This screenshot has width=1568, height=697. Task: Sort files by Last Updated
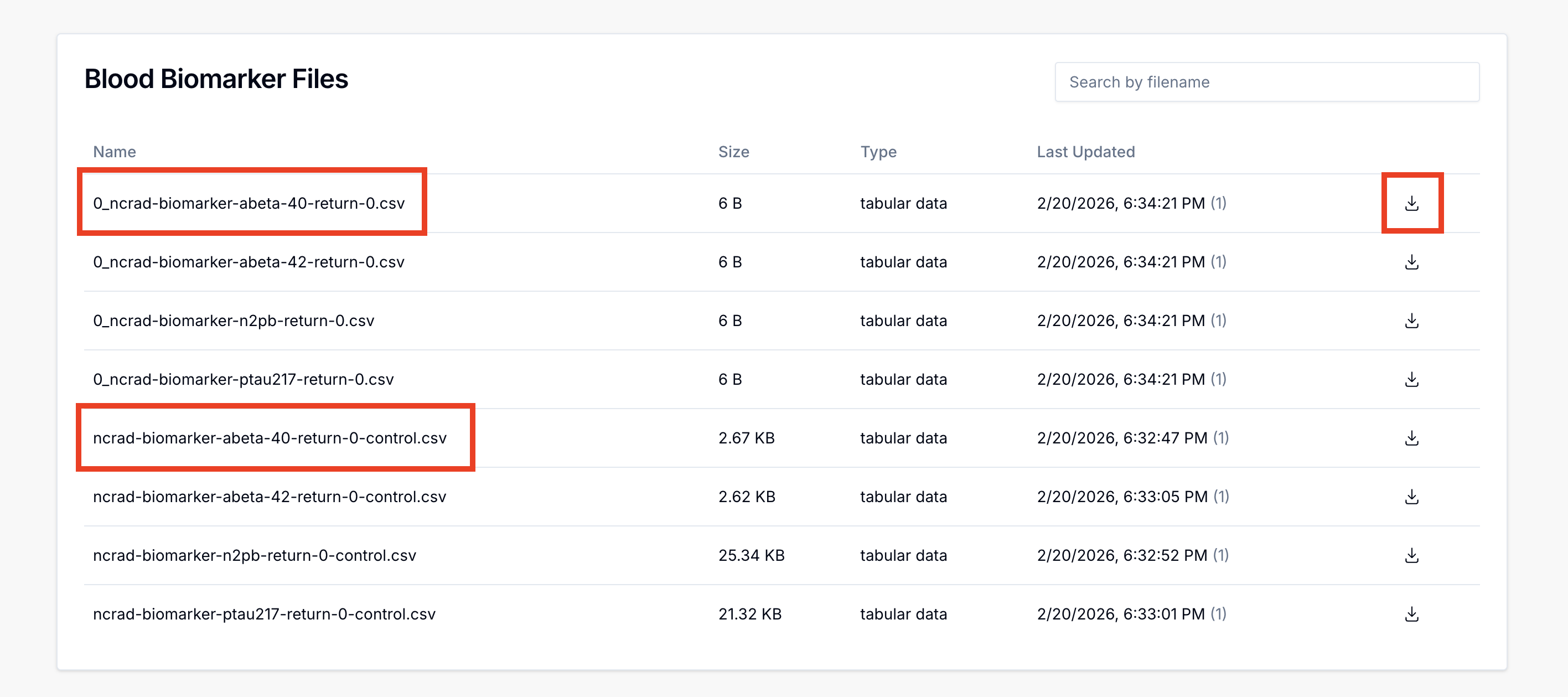(1086, 152)
